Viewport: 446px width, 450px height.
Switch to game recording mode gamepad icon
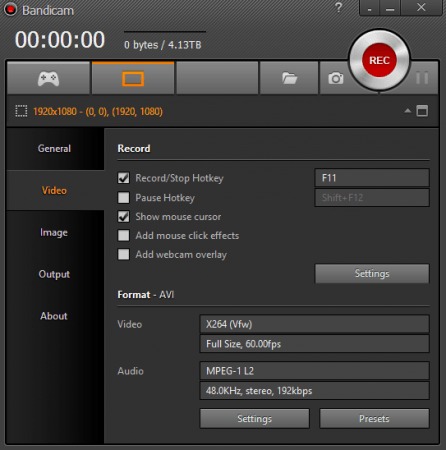[x=49, y=79]
